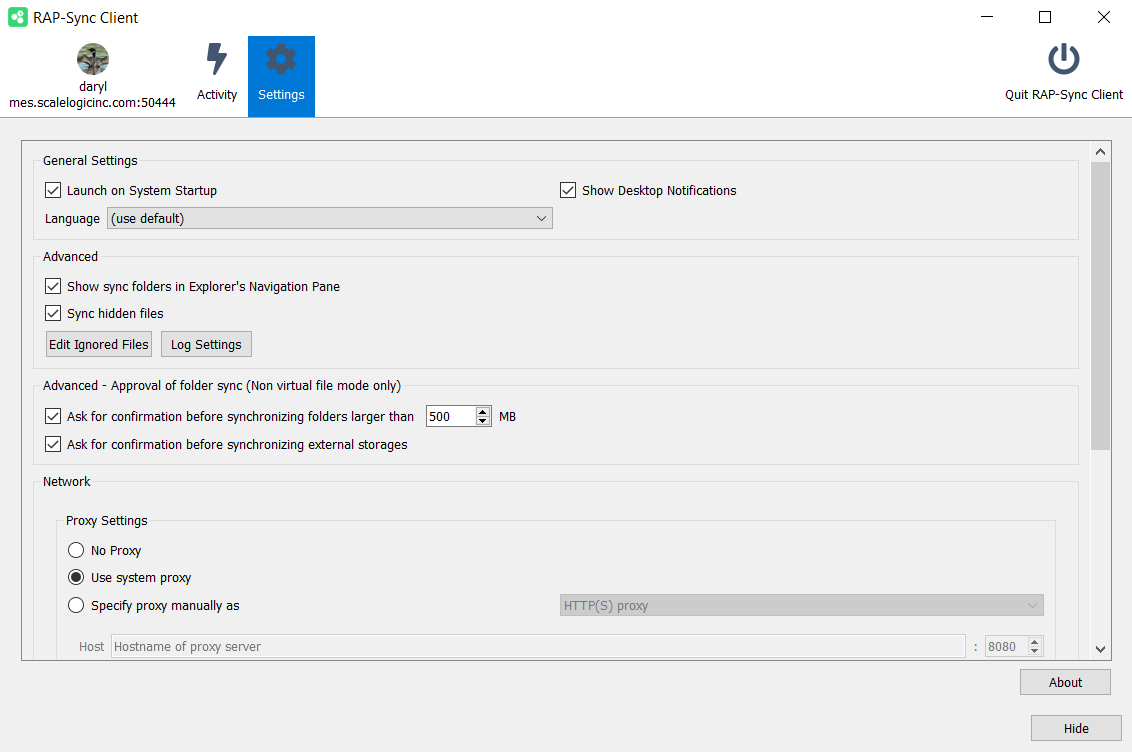Click the proxy Host hostname field
The height and width of the screenshot is (752, 1132).
[538, 646]
